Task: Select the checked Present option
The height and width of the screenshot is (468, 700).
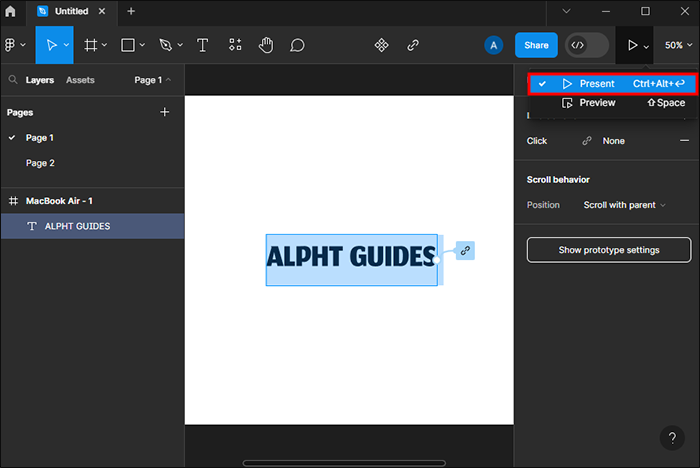Action: 597,84
